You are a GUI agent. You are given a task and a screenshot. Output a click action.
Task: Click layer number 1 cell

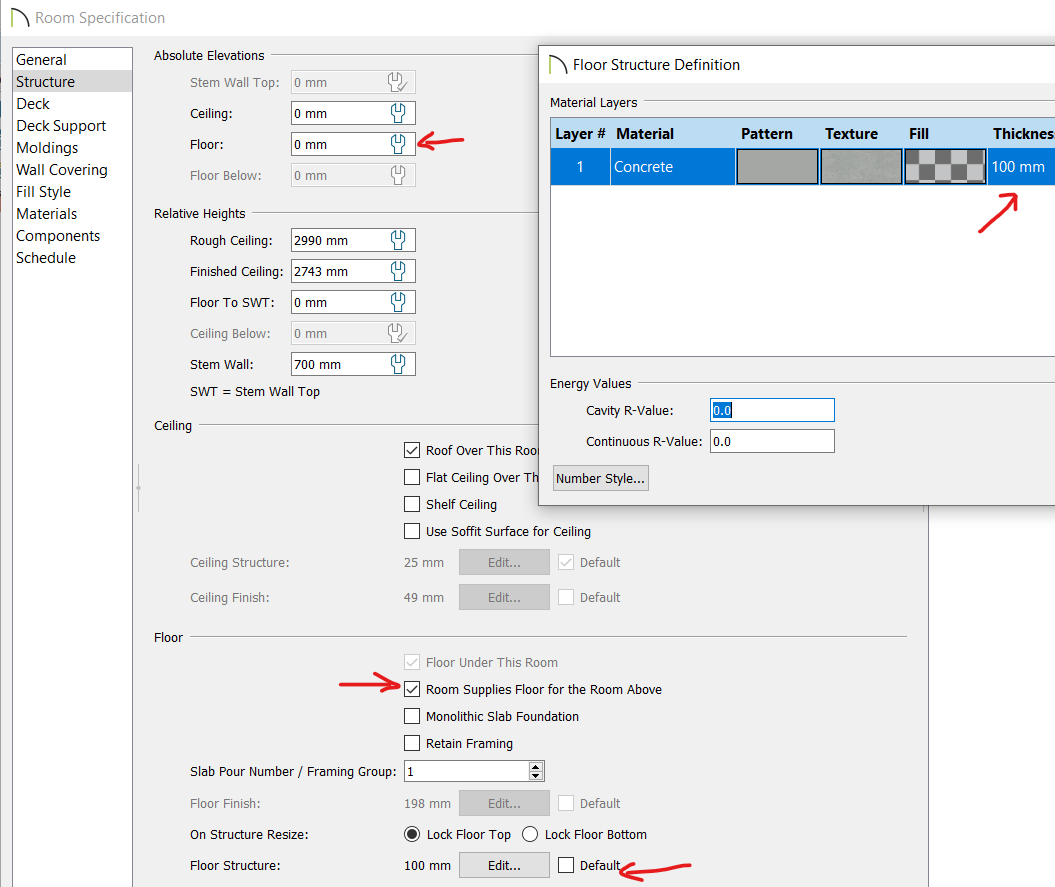tap(580, 166)
